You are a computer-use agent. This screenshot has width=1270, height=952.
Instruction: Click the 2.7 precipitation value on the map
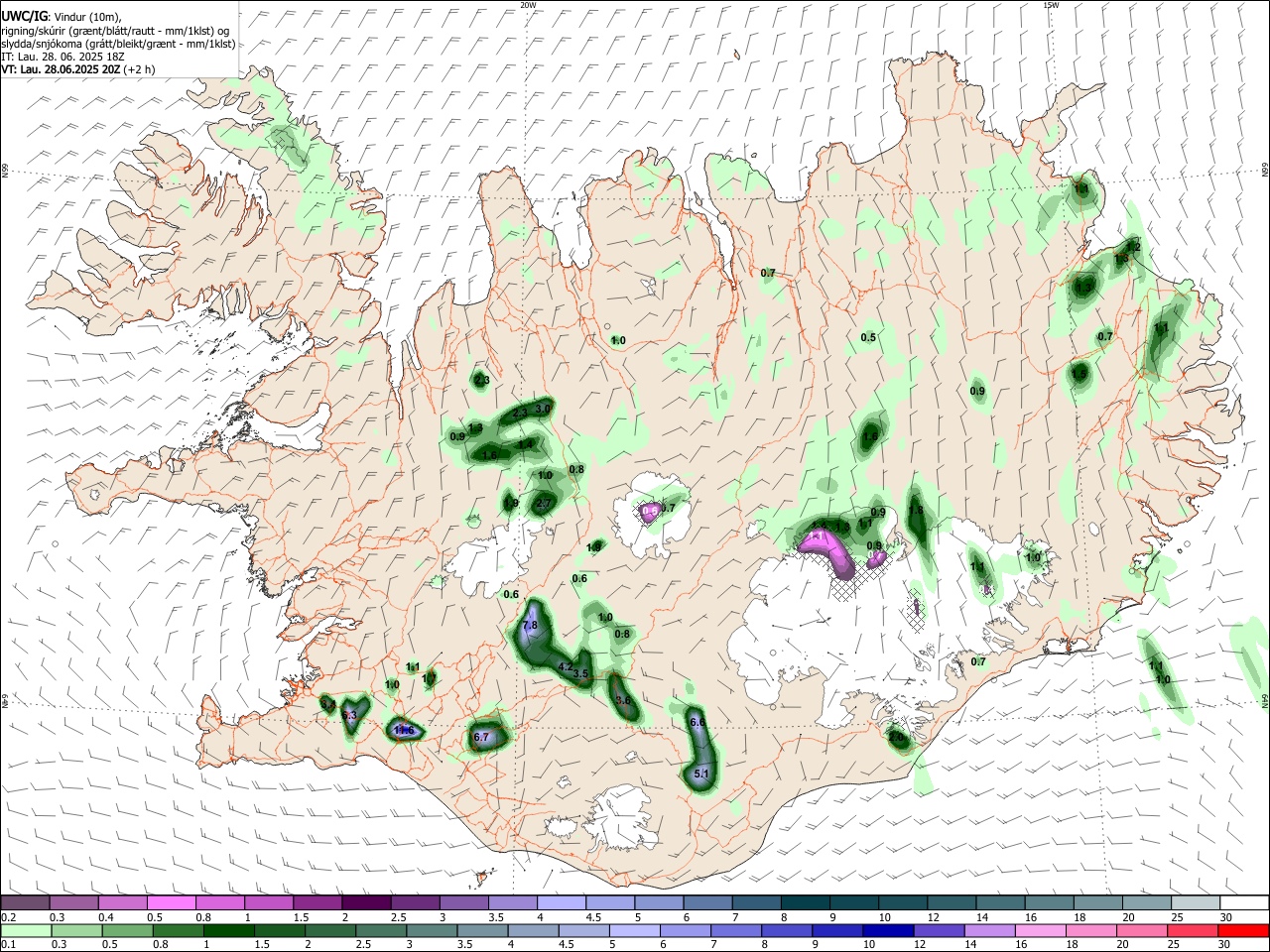point(543,505)
